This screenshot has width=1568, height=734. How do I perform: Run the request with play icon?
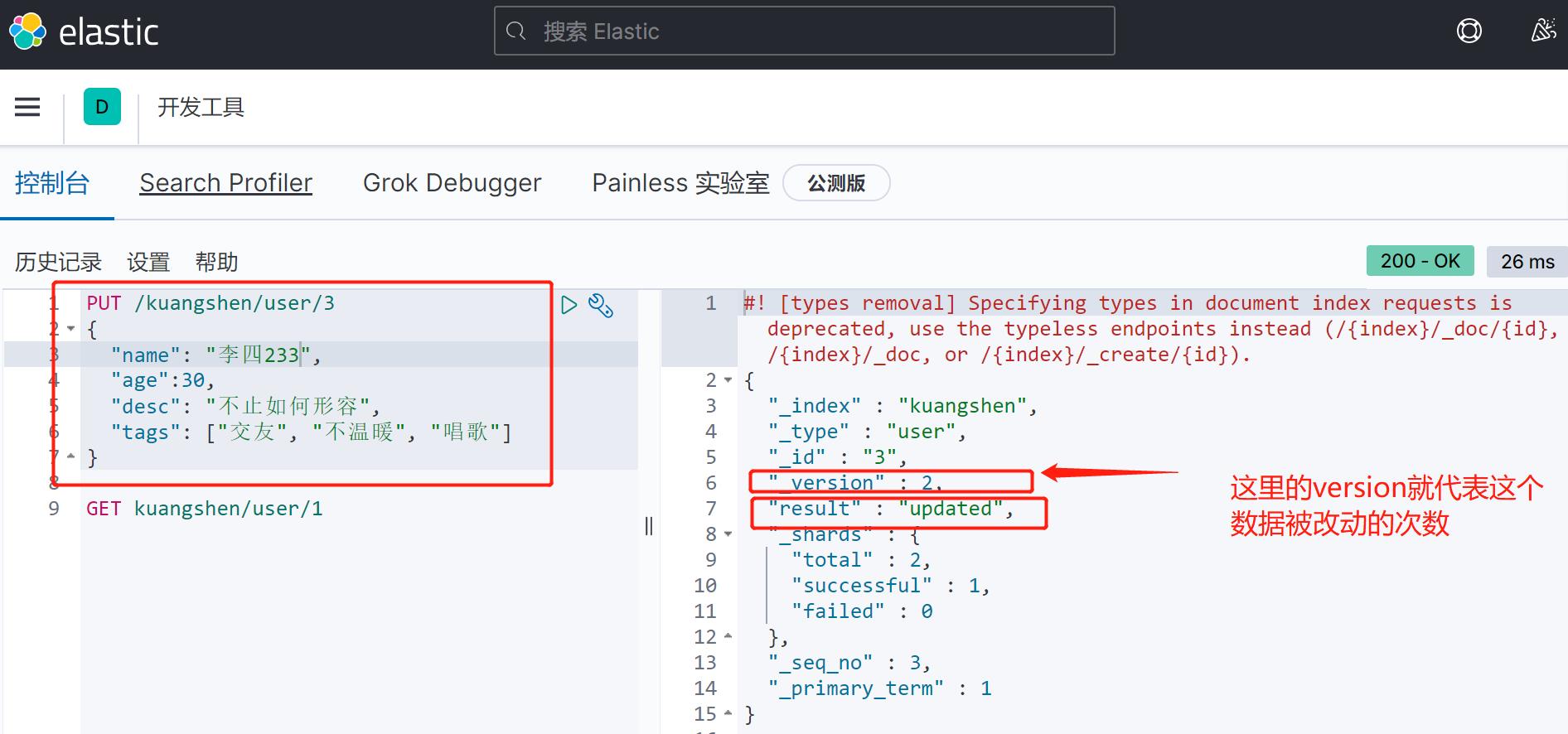[569, 305]
